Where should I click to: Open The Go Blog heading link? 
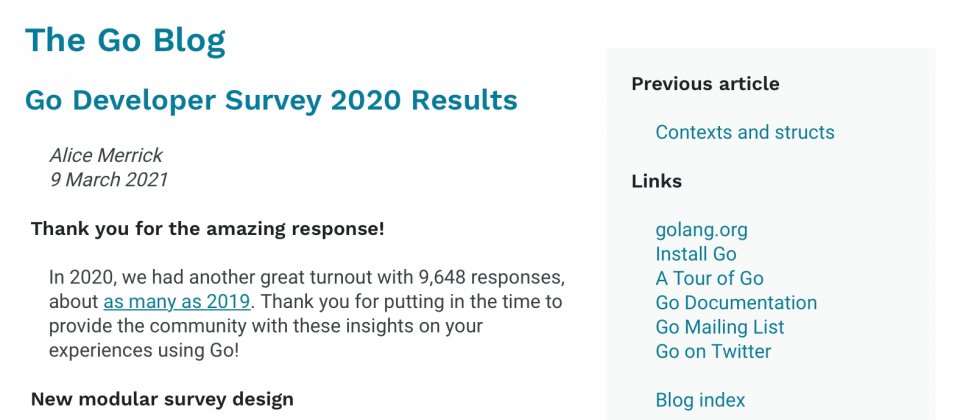point(125,41)
